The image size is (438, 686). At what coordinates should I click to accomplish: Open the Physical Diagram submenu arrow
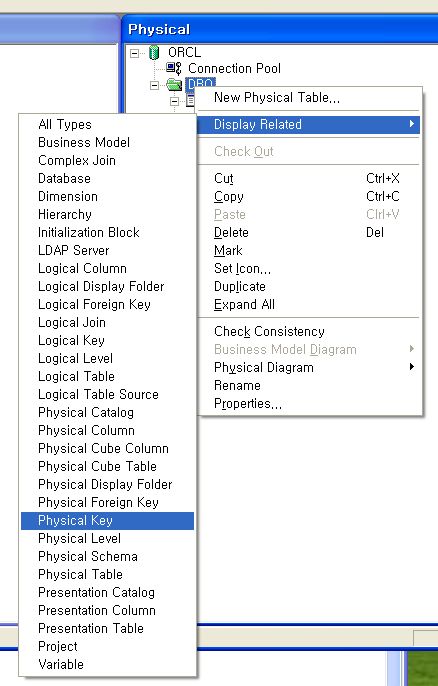tap(411, 367)
